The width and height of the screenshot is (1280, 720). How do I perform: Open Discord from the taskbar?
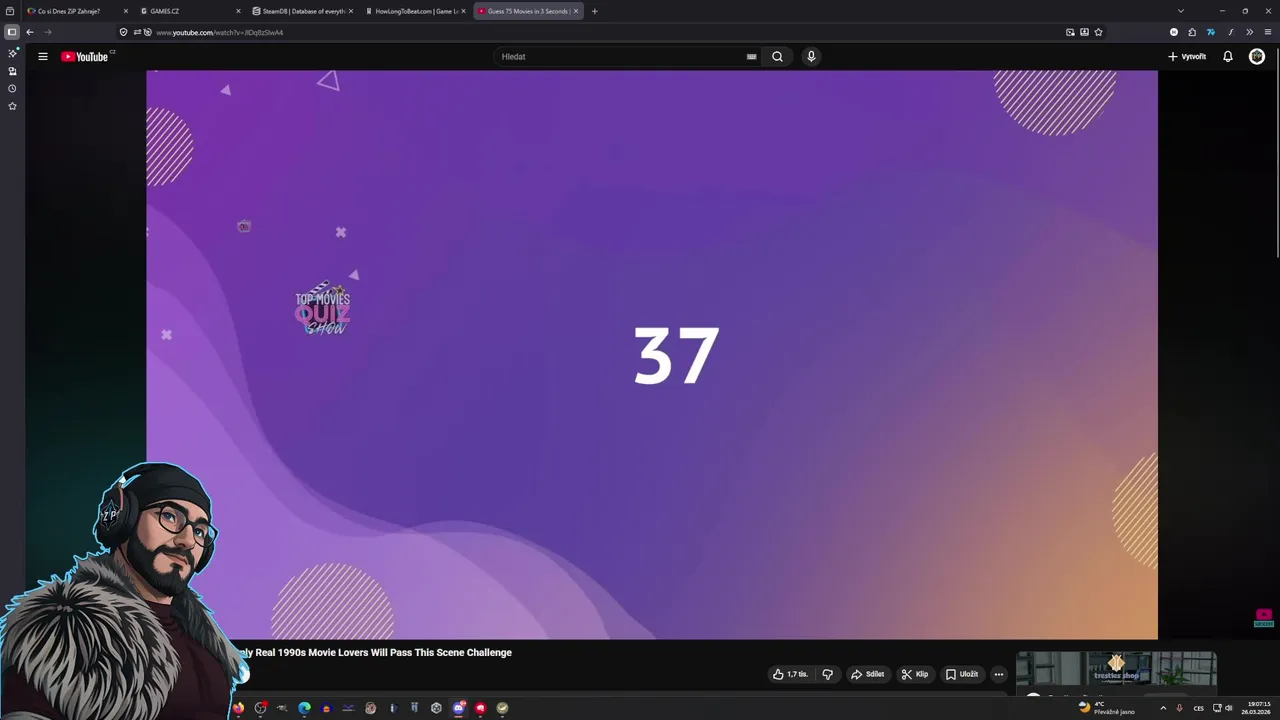[458, 708]
